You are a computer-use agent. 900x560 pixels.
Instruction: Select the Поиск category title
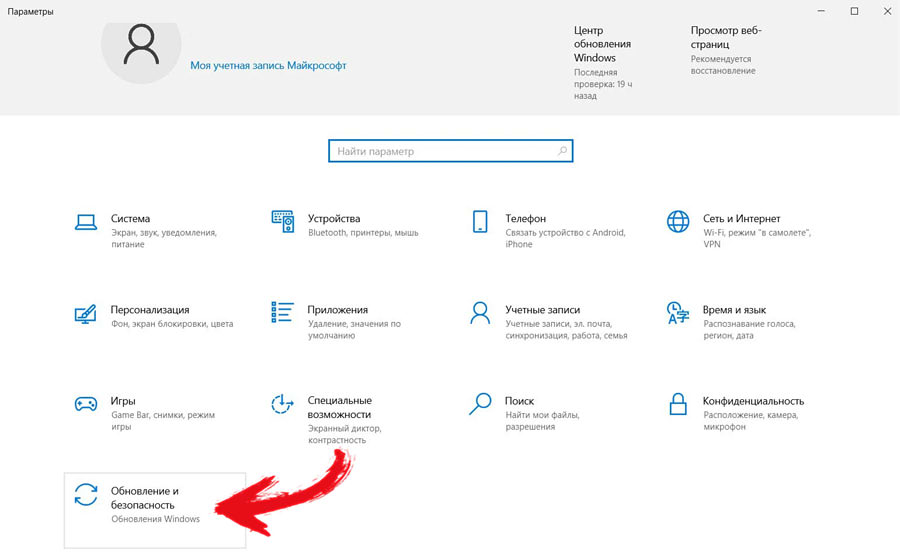tap(519, 401)
